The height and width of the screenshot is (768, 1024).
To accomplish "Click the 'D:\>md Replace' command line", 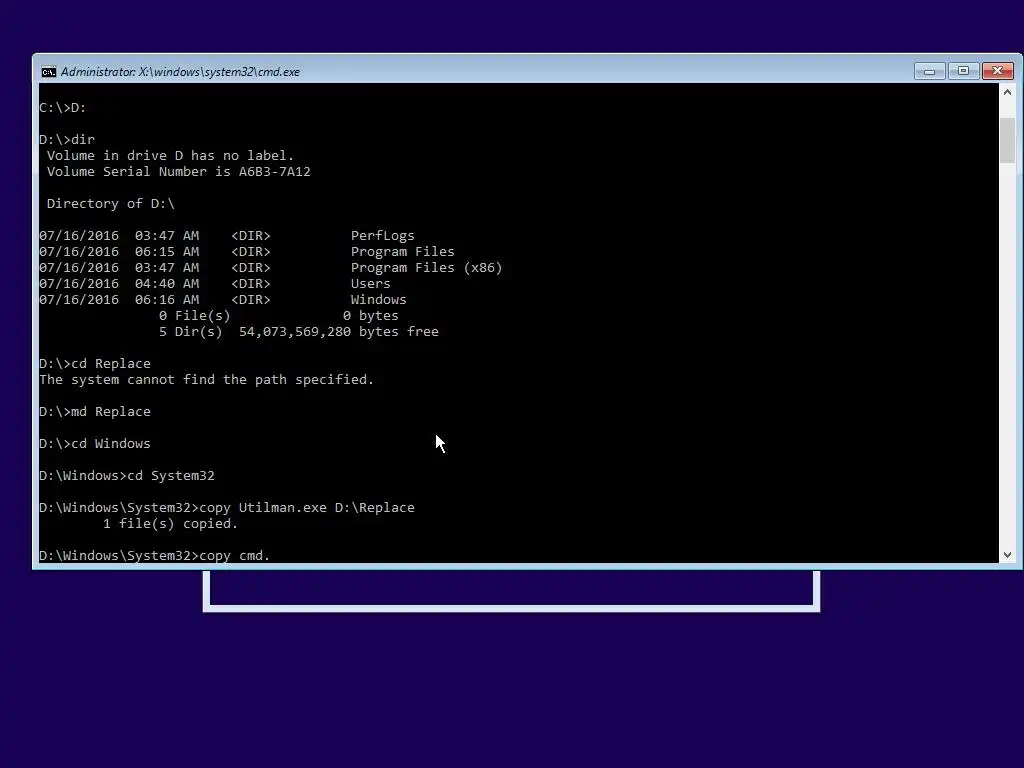I will [x=95, y=411].
